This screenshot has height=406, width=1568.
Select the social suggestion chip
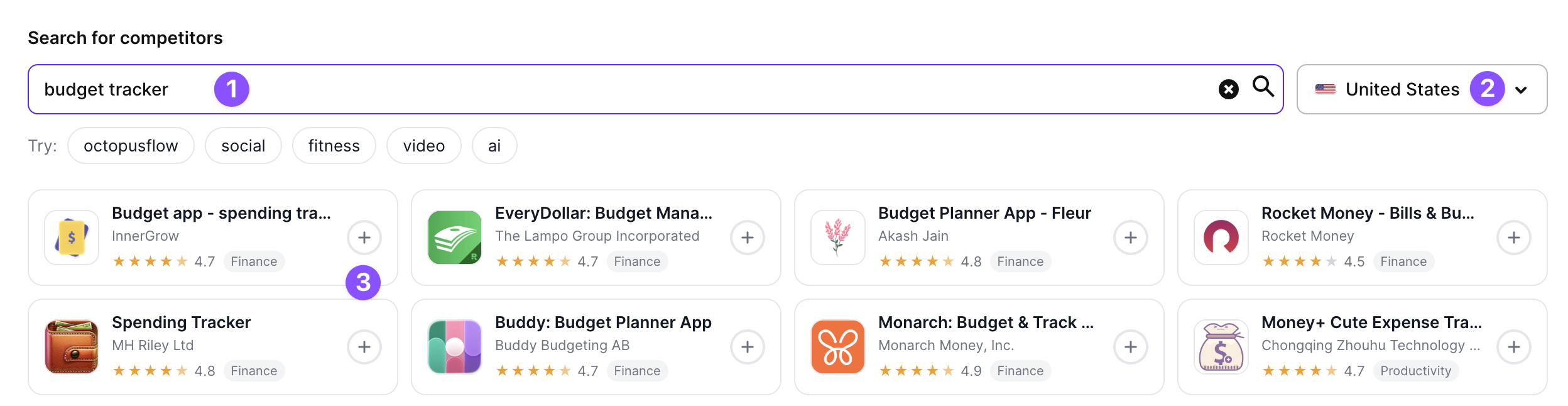(243, 146)
